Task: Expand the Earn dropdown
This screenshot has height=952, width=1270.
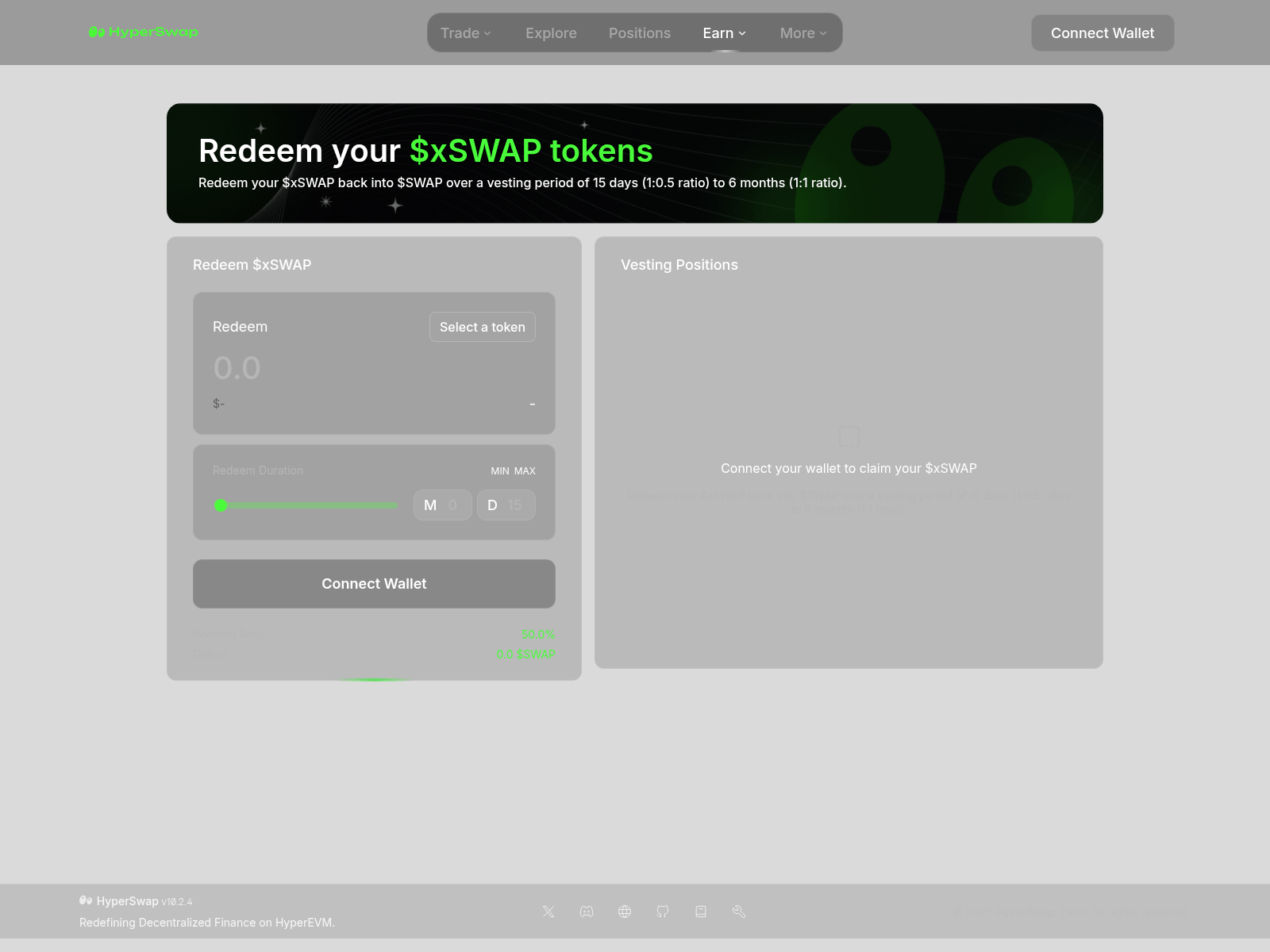Action: click(x=723, y=33)
